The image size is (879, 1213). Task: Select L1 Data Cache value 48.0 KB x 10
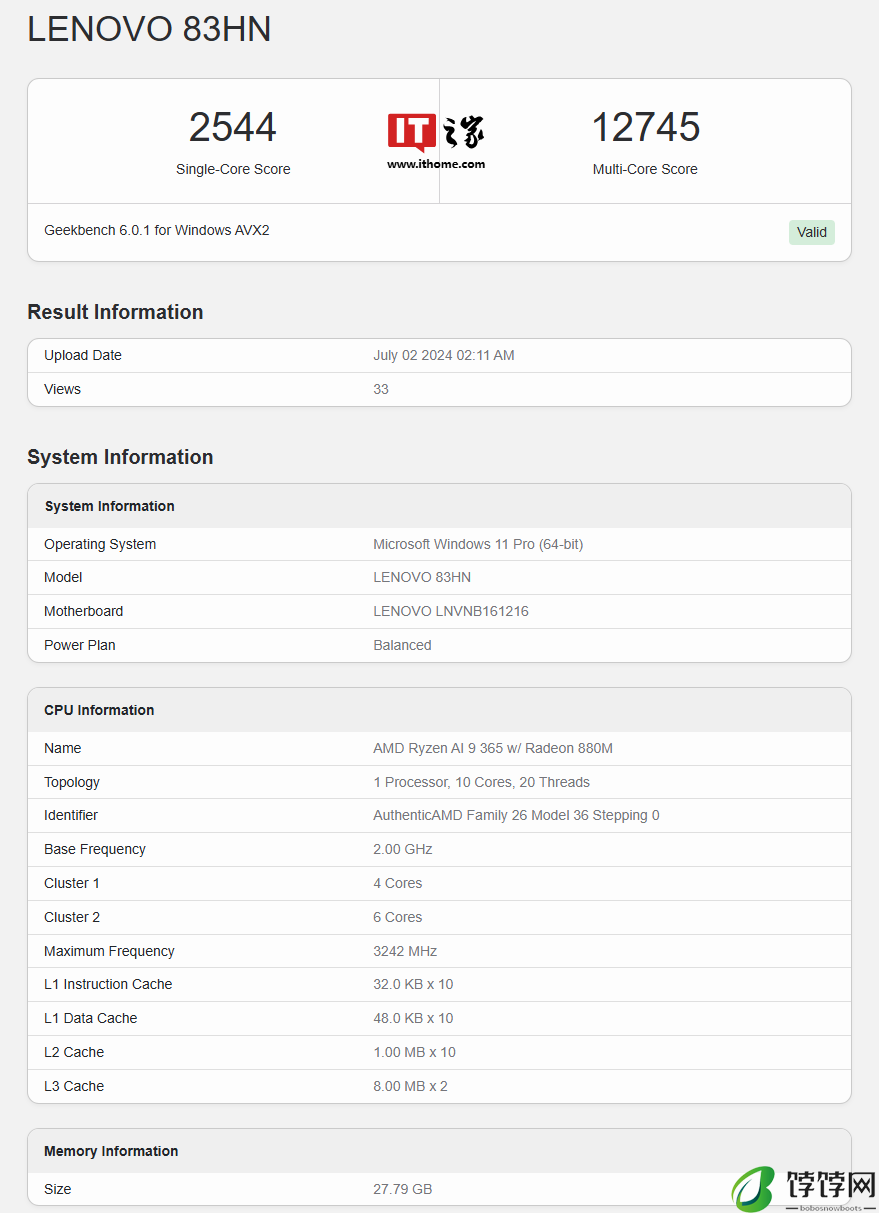click(413, 1018)
